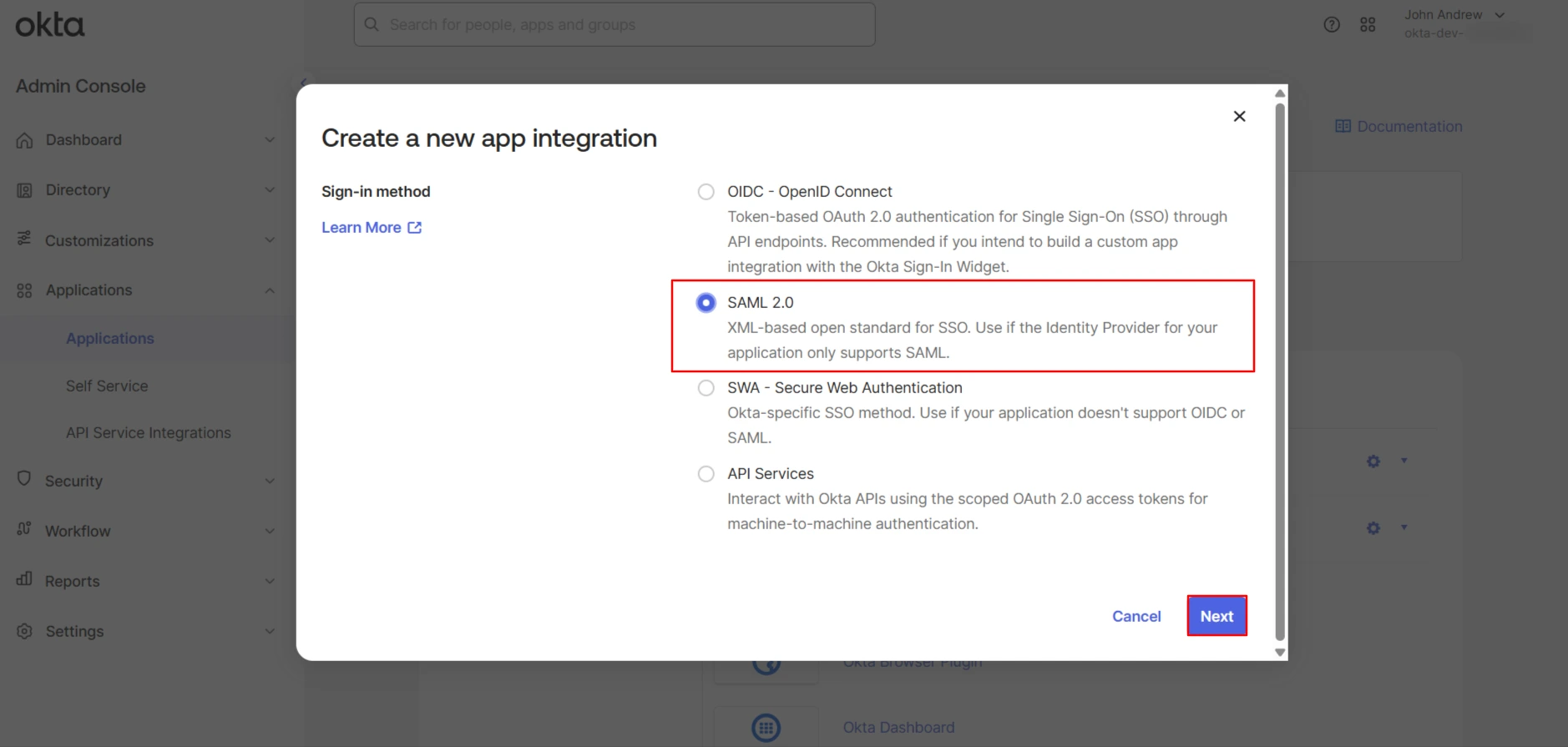Select SAML 2.0 radio button

click(706, 302)
